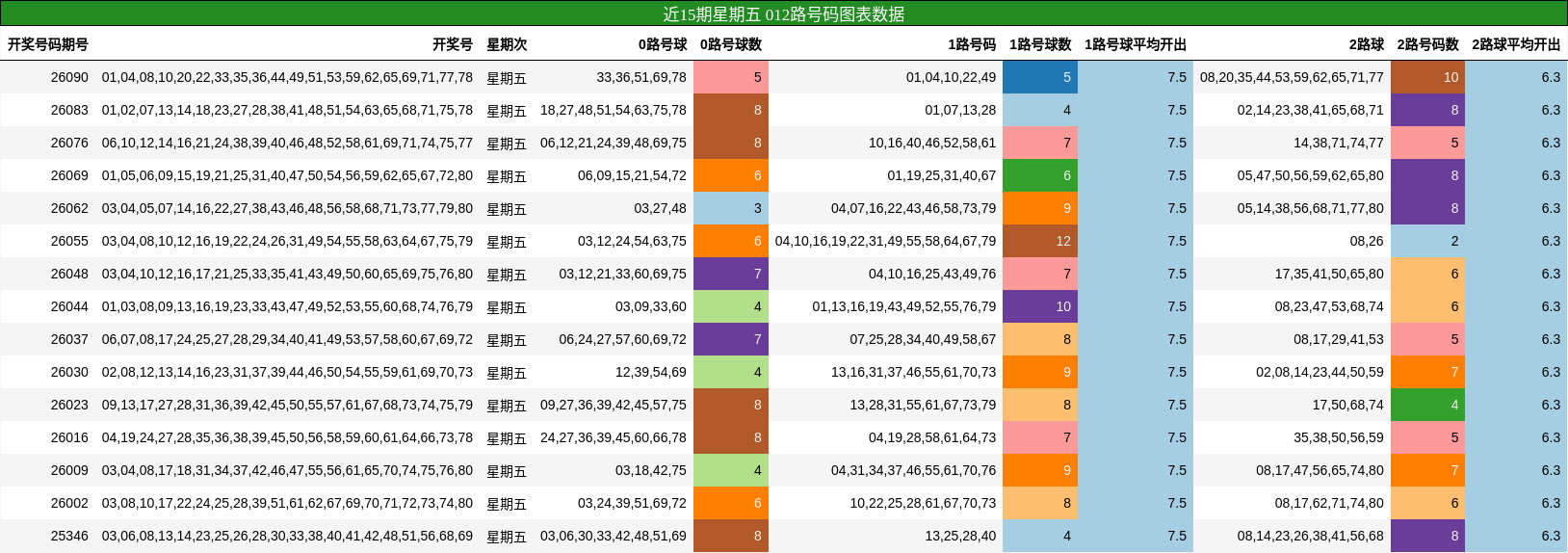Click green 1路号球数 cell in row 26069

click(1040, 175)
